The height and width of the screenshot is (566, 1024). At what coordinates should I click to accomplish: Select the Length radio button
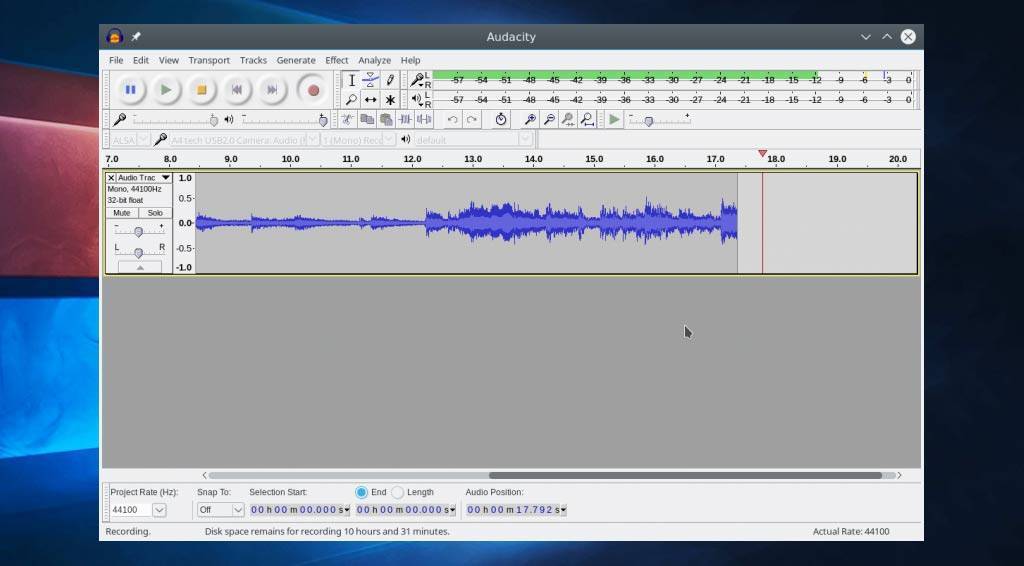398,492
